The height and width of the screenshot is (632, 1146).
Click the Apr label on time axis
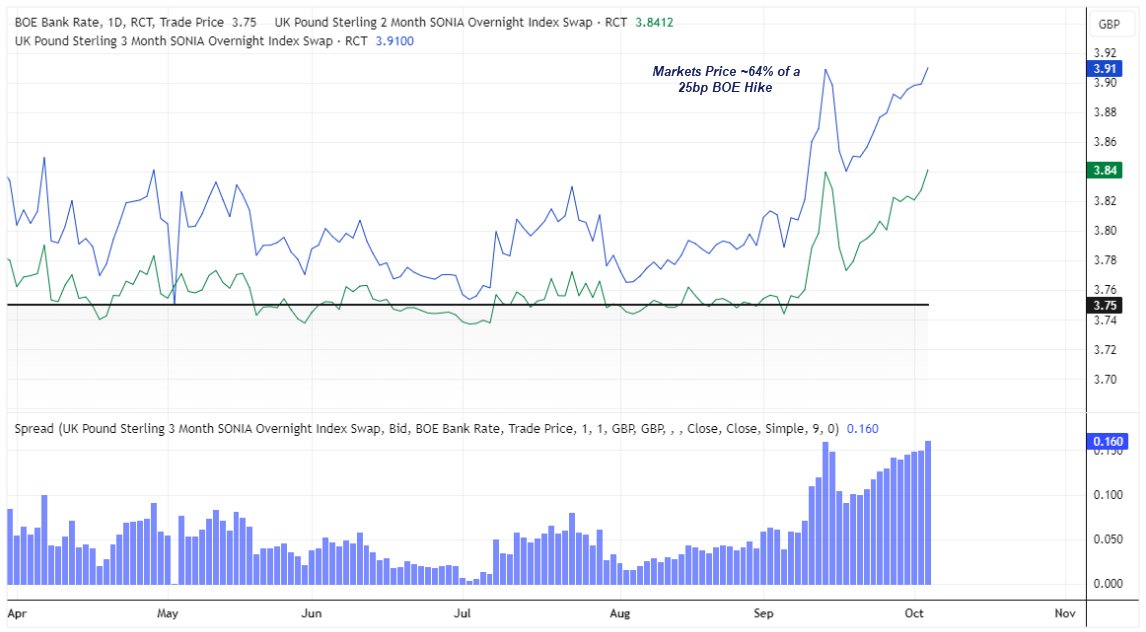point(17,613)
